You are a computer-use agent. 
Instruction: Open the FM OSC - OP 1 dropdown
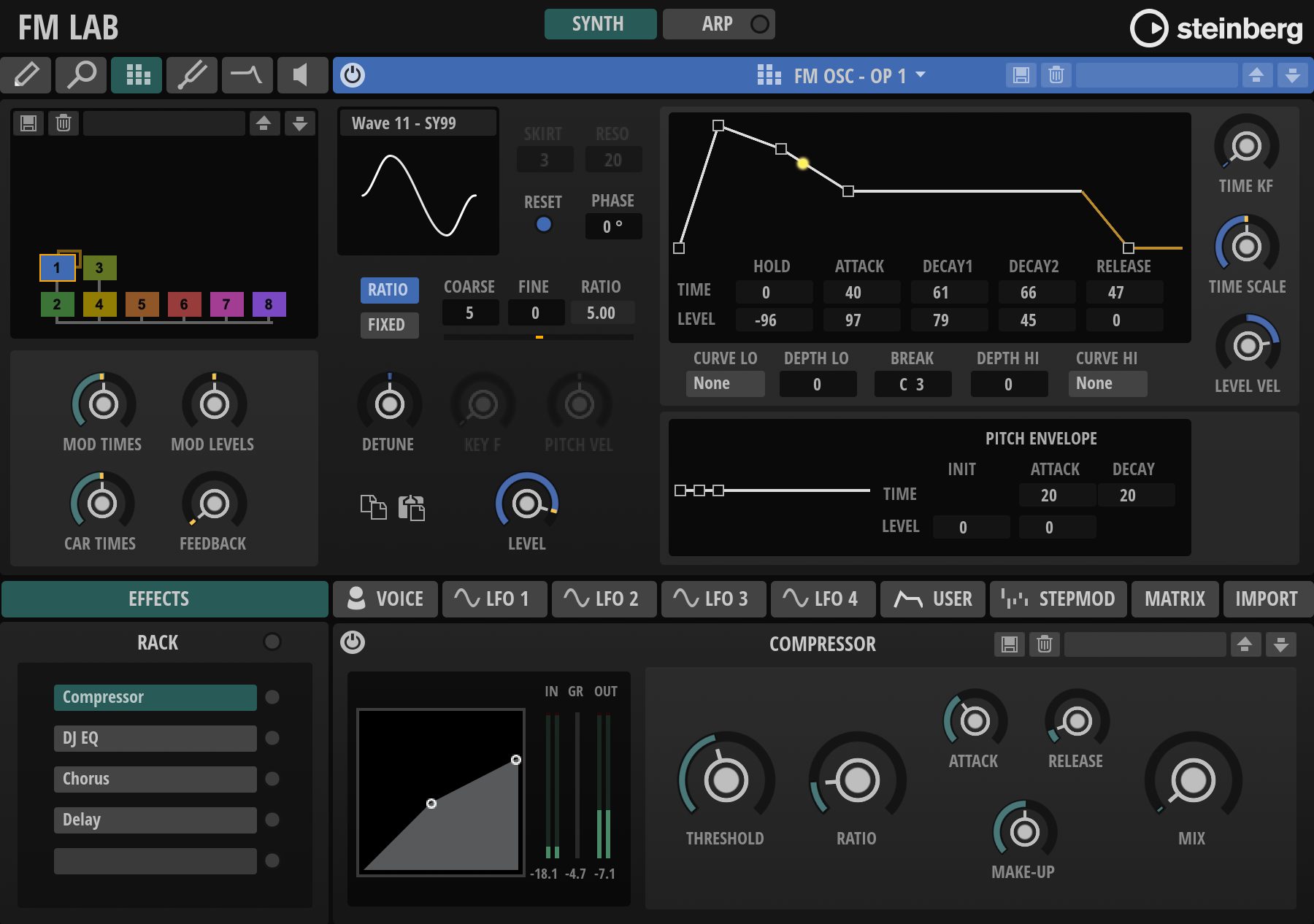(842, 76)
